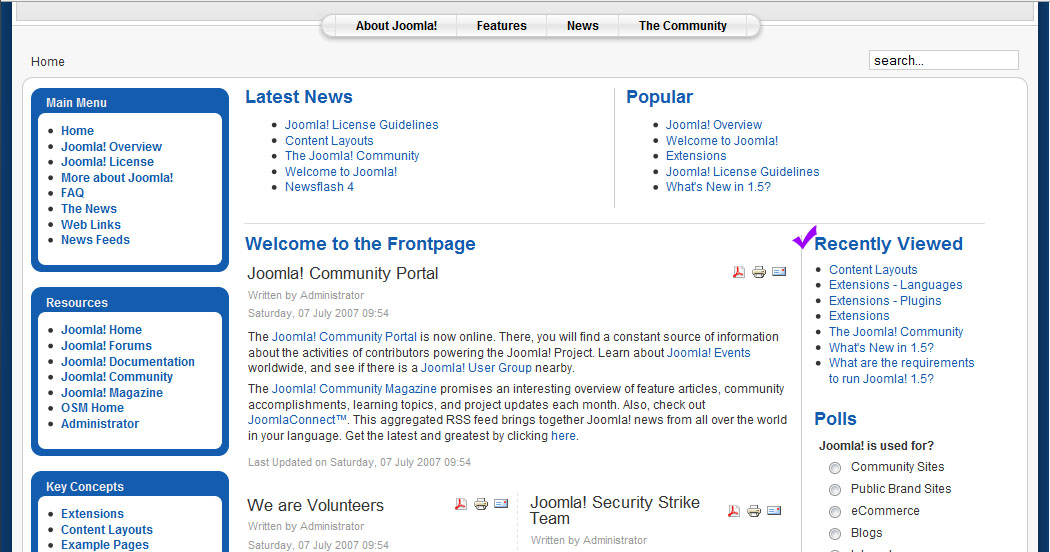Visit Joomla! Forums in Resources
1050x552 pixels.
tap(106, 346)
